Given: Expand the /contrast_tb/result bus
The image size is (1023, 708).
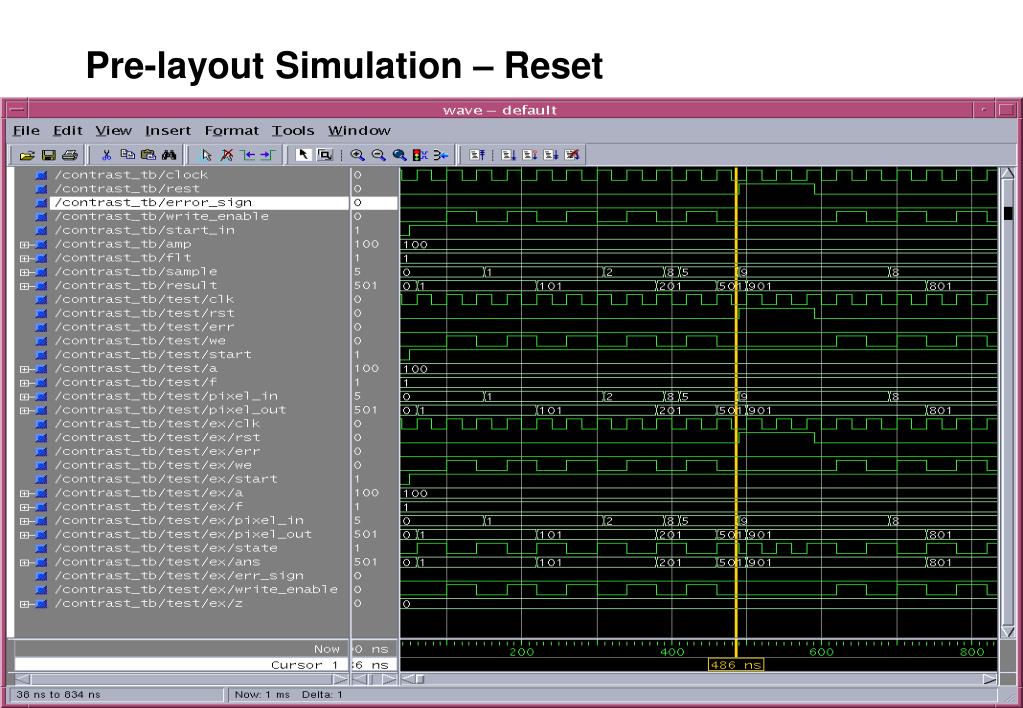Looking at the screenshot, I should pos(25,286).
